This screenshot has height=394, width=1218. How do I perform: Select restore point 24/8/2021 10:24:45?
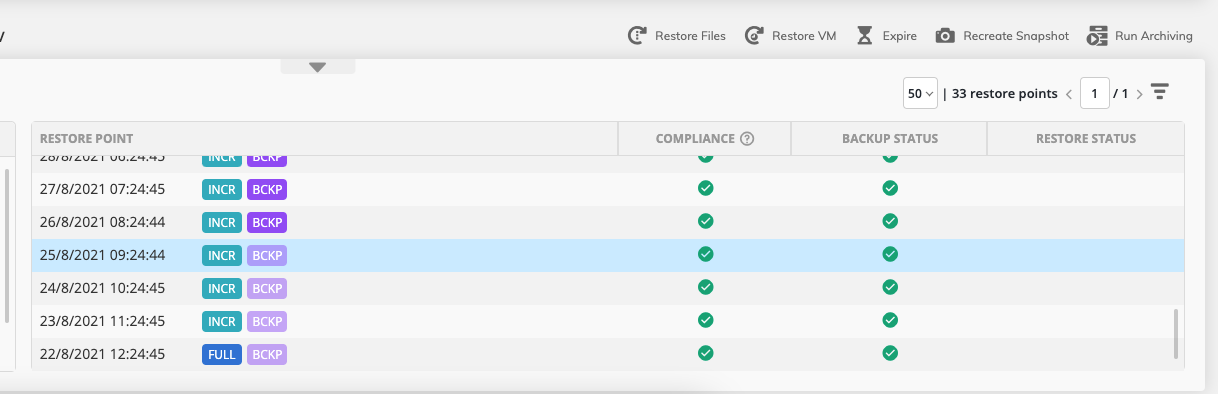click(x=608, y=288)
